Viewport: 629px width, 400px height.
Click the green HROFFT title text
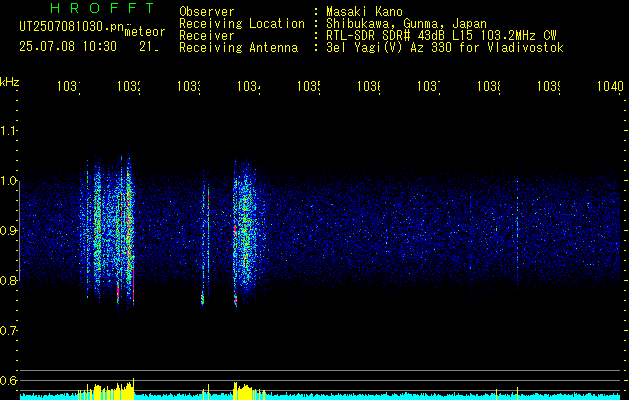(103, 8)
